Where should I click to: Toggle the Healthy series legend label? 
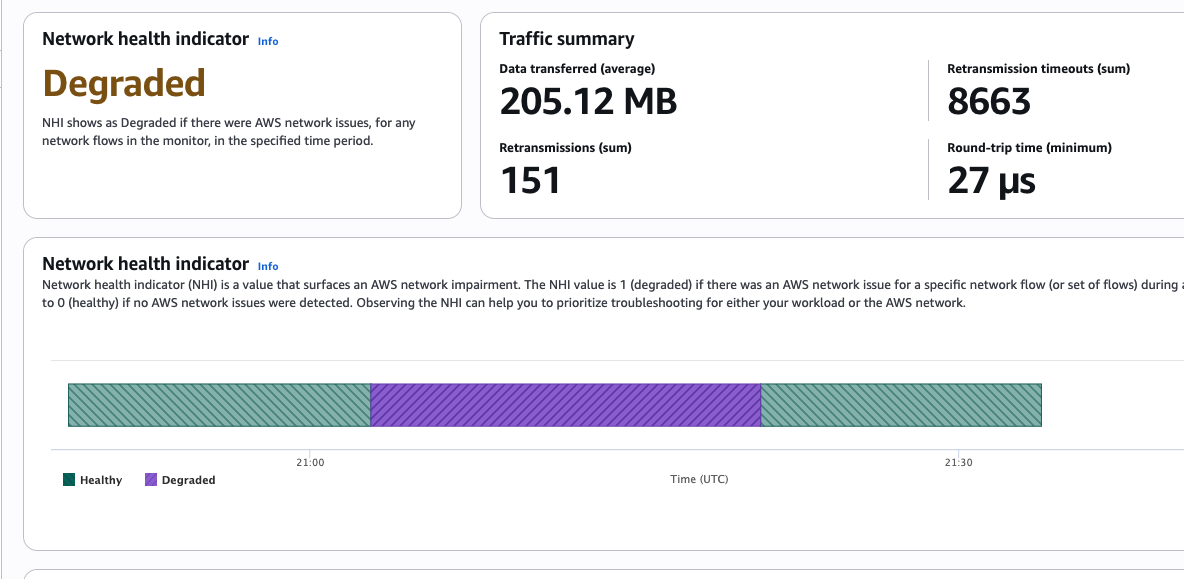pos(101,480)
